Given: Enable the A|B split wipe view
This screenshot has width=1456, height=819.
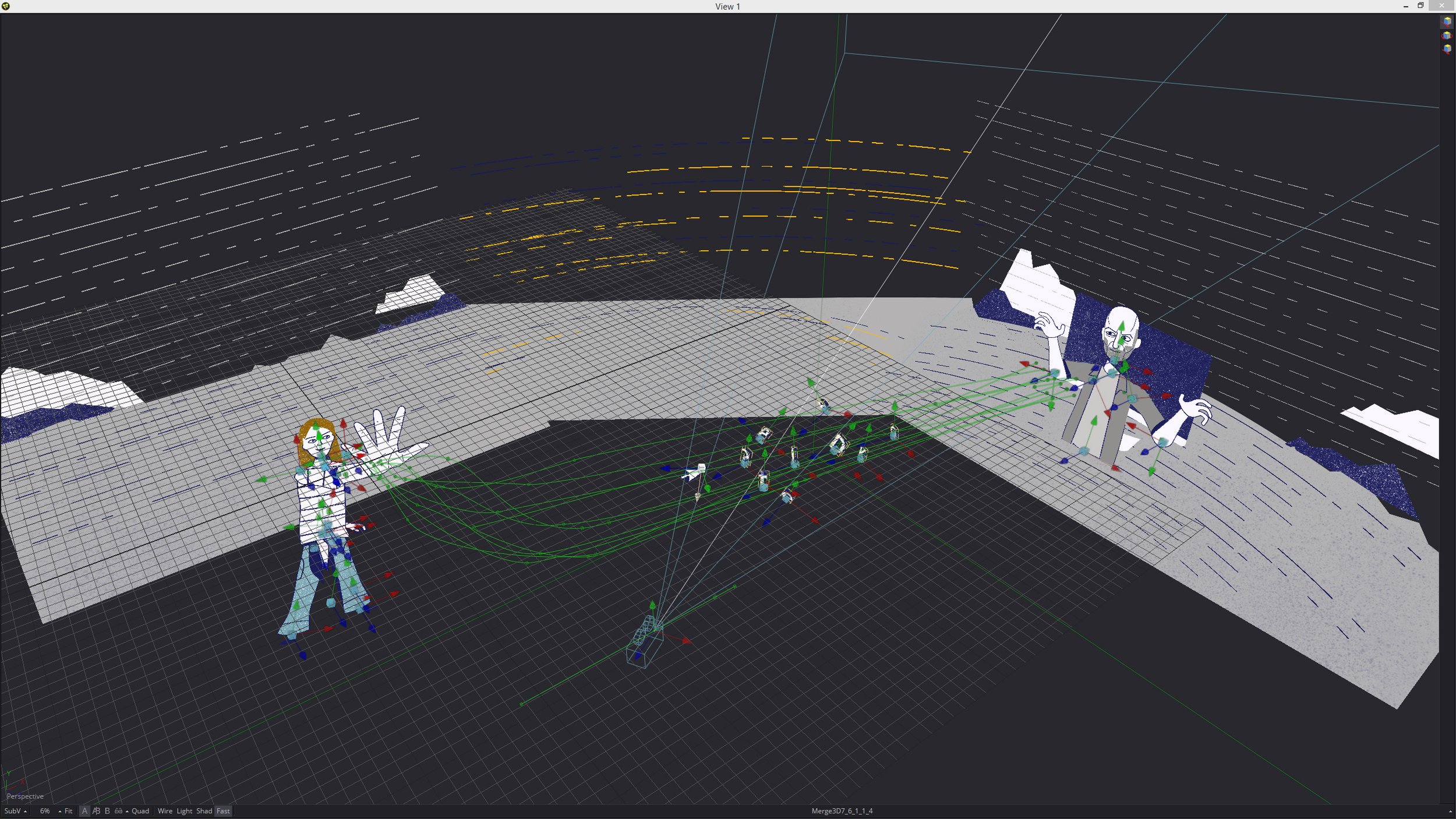Looking at the screenshot, I should point(96,811).
